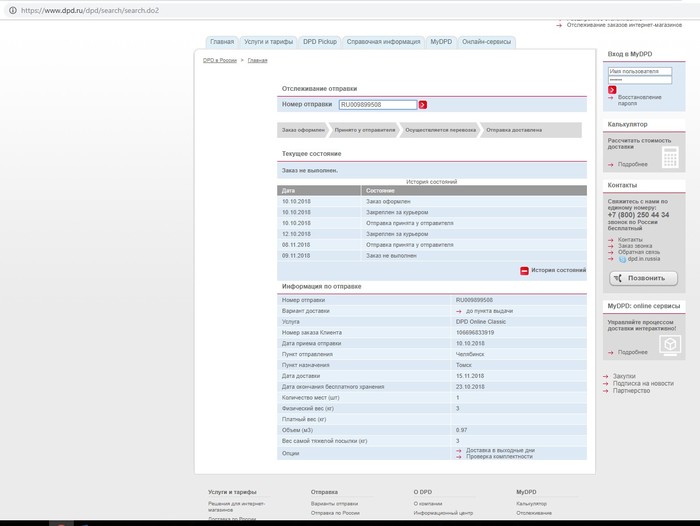
Task: Open the Восстановление пароля link
Action: coord(639,100)
